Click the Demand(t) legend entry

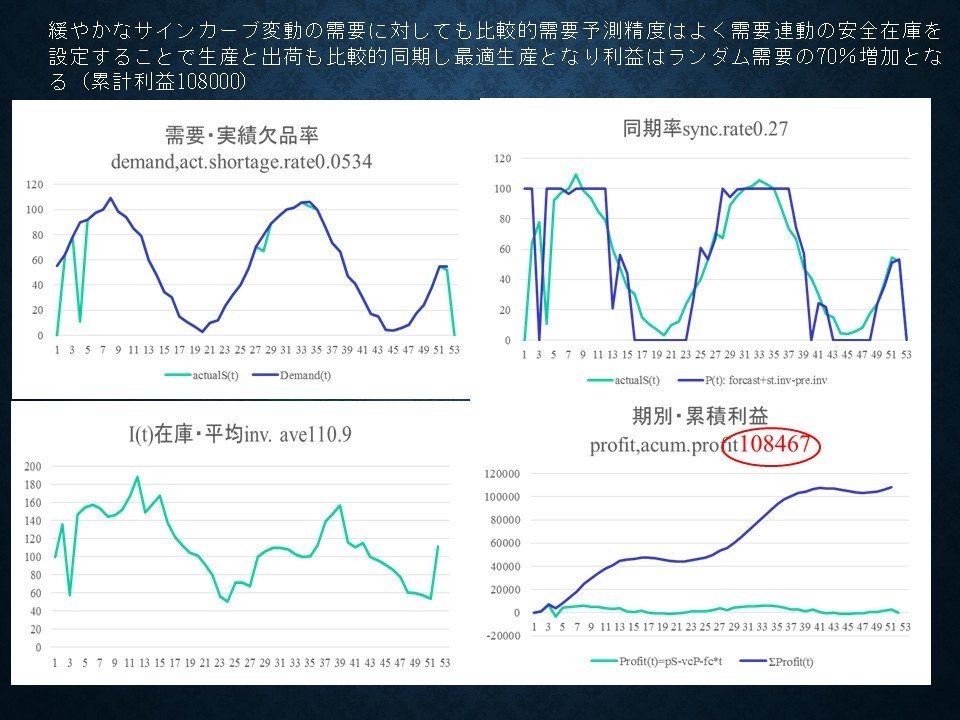(291, 375)
